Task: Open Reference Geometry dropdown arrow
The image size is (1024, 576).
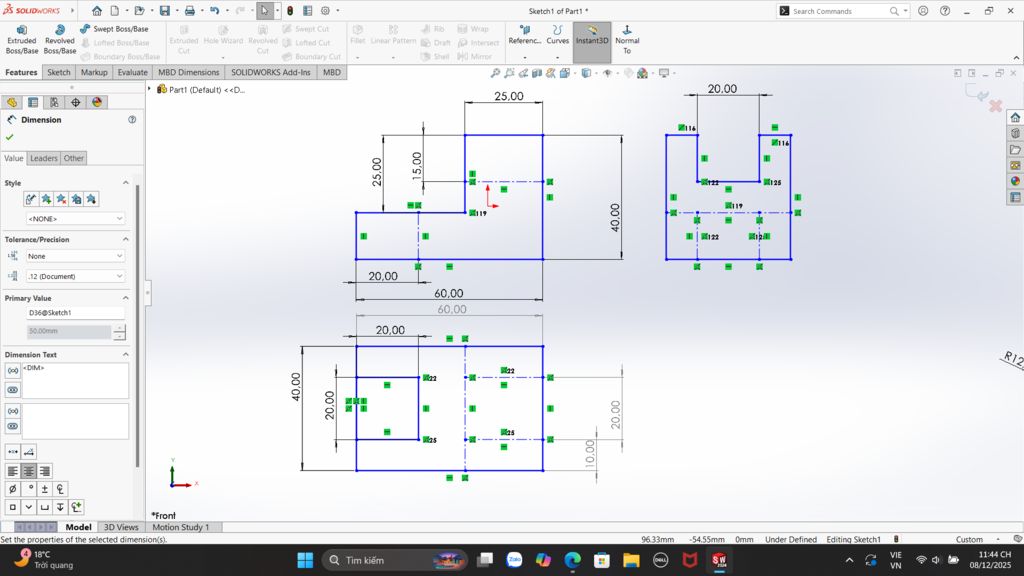Action: tap(524, 57)
